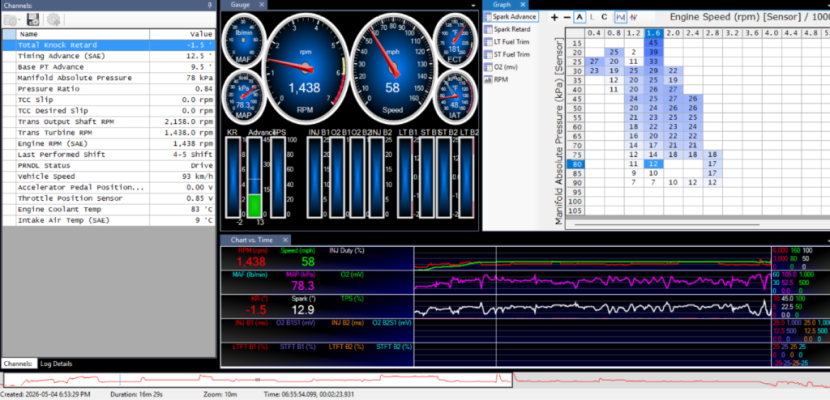Close the Chart vs. Time tab
830x400 pixels.
[x=285, y=240]
